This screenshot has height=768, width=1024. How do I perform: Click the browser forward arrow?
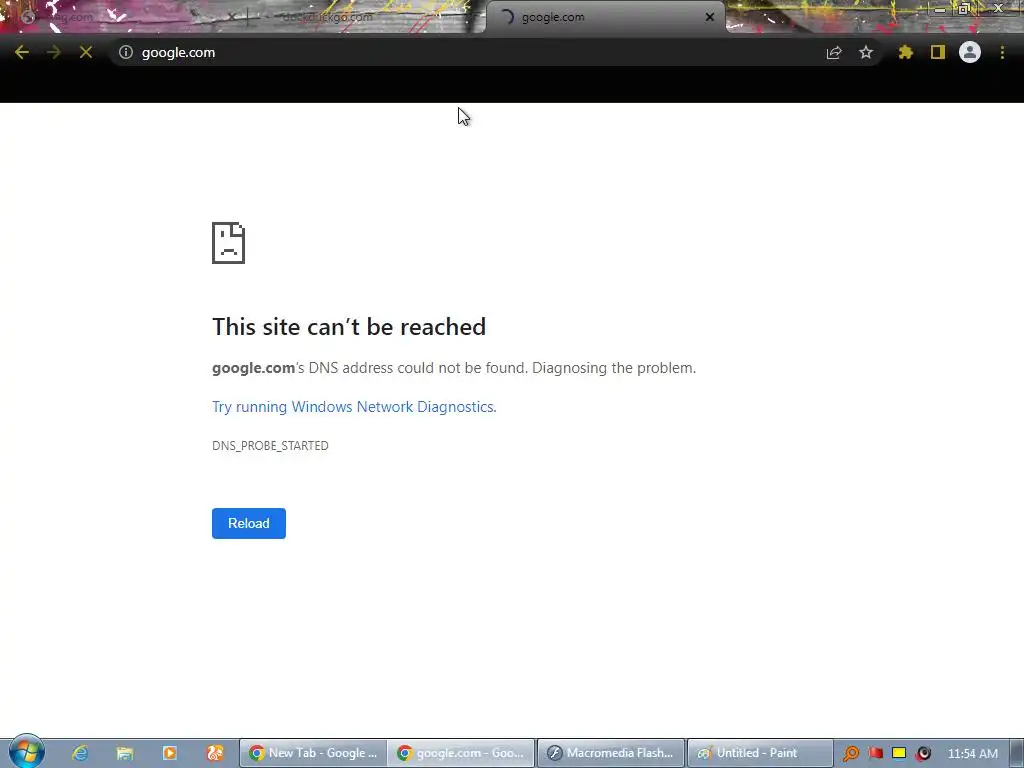[x=54, y=52]
